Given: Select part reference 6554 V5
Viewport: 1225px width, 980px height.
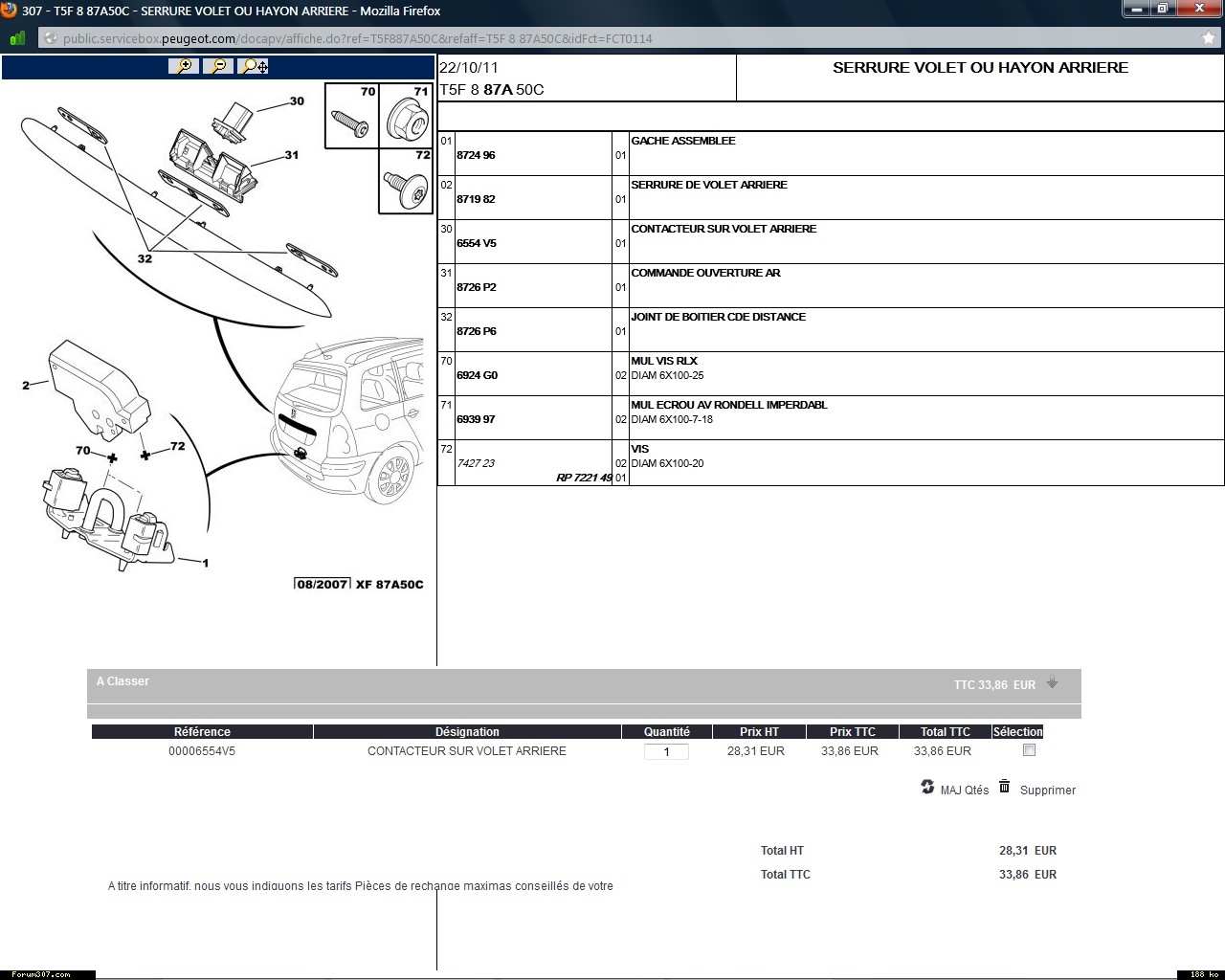Looking at the screenshot, I should coord(477,243).
